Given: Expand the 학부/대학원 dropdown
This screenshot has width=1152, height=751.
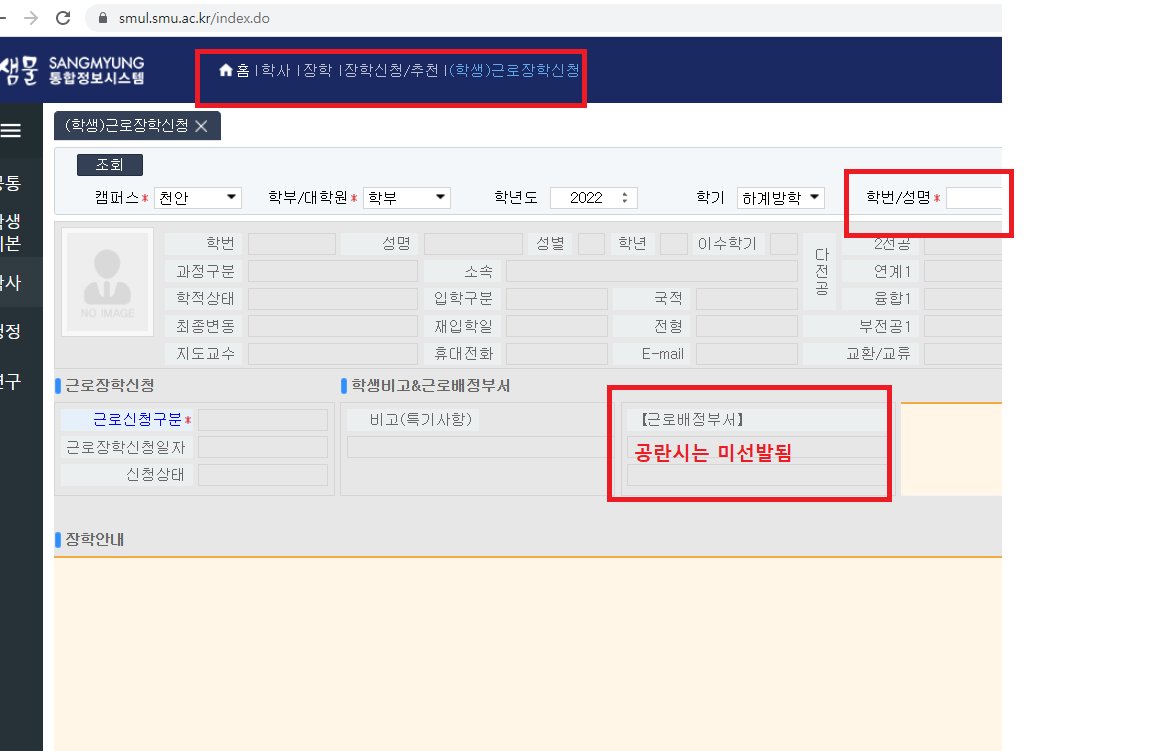Looking at the screenshot, I should (407, 198).
